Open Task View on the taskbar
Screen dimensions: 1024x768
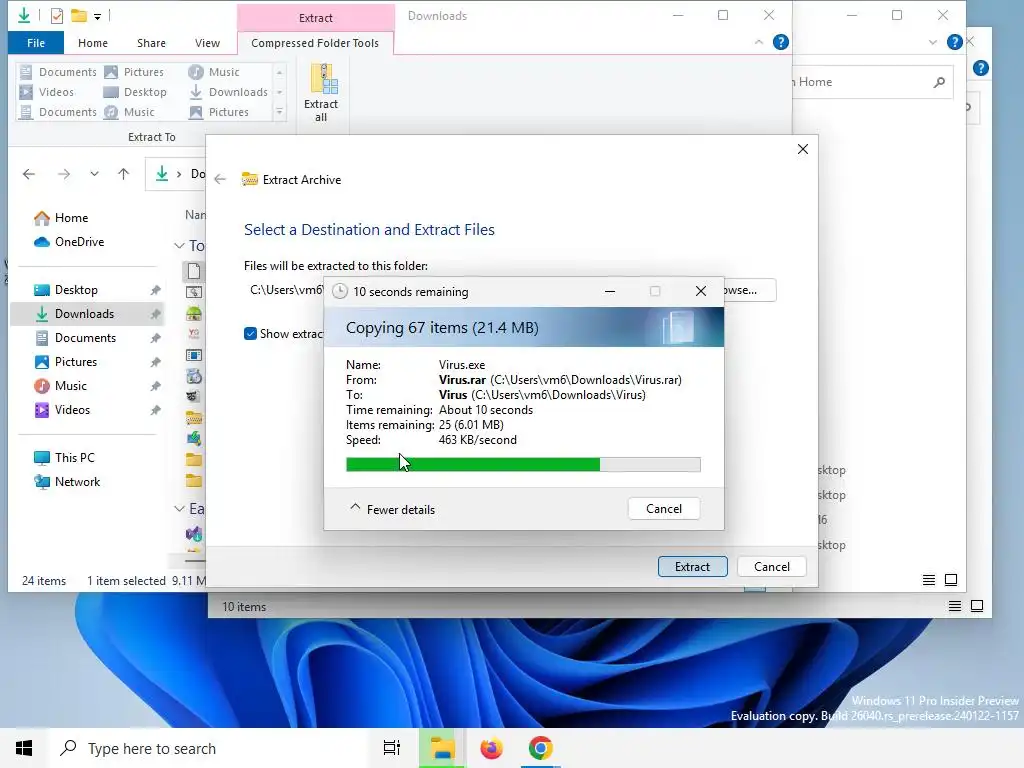(392, 748)
